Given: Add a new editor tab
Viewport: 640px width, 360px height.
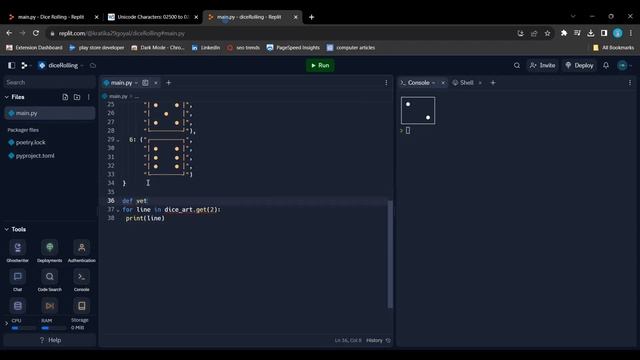Looking at the screenshot, I should pyautogui.click(x=169, y=83).
